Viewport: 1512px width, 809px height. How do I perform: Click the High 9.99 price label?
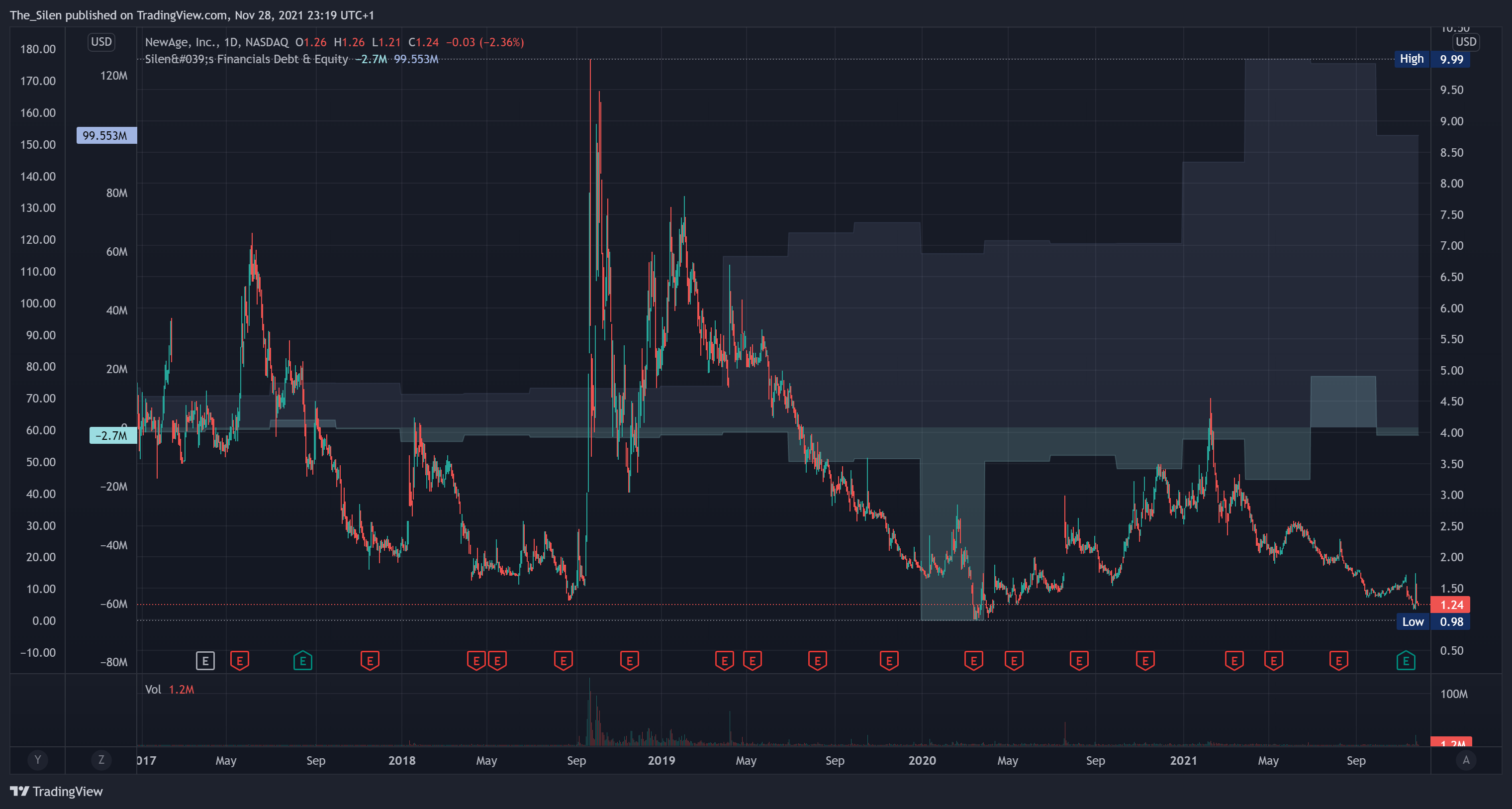[x=1432, y=59]
